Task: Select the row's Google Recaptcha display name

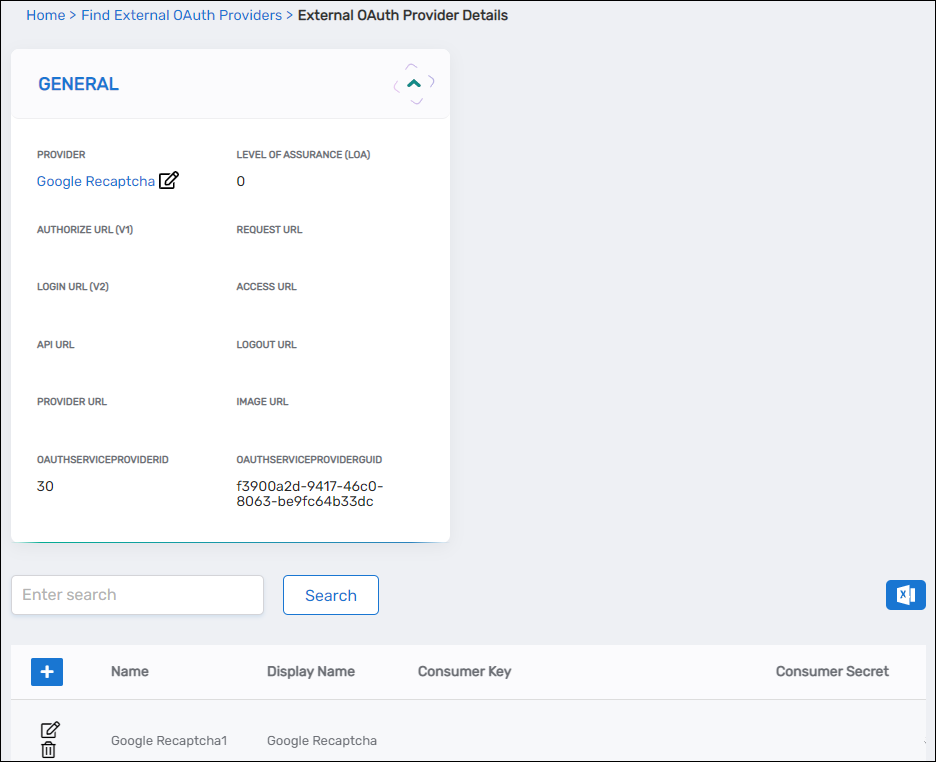Action: click(321, 741)
